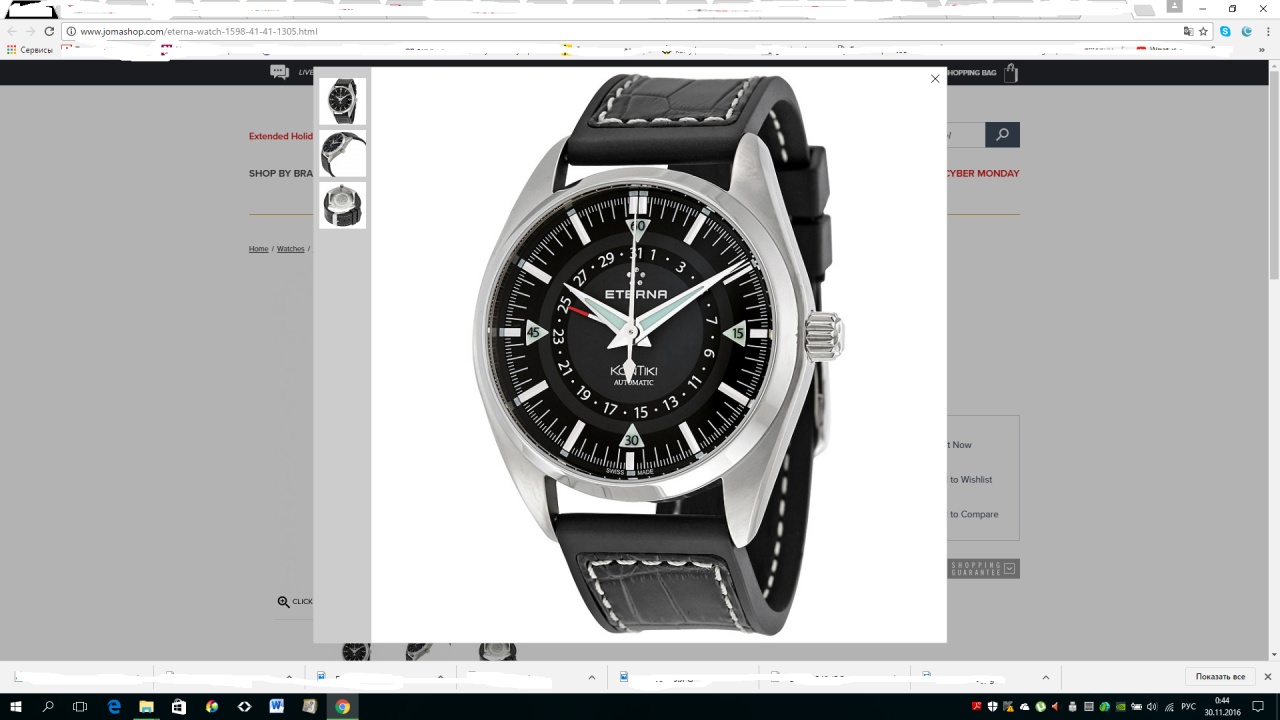Click Показать все in downloads bar
Screen dimensions: 1280x720
click(1220, 677)
